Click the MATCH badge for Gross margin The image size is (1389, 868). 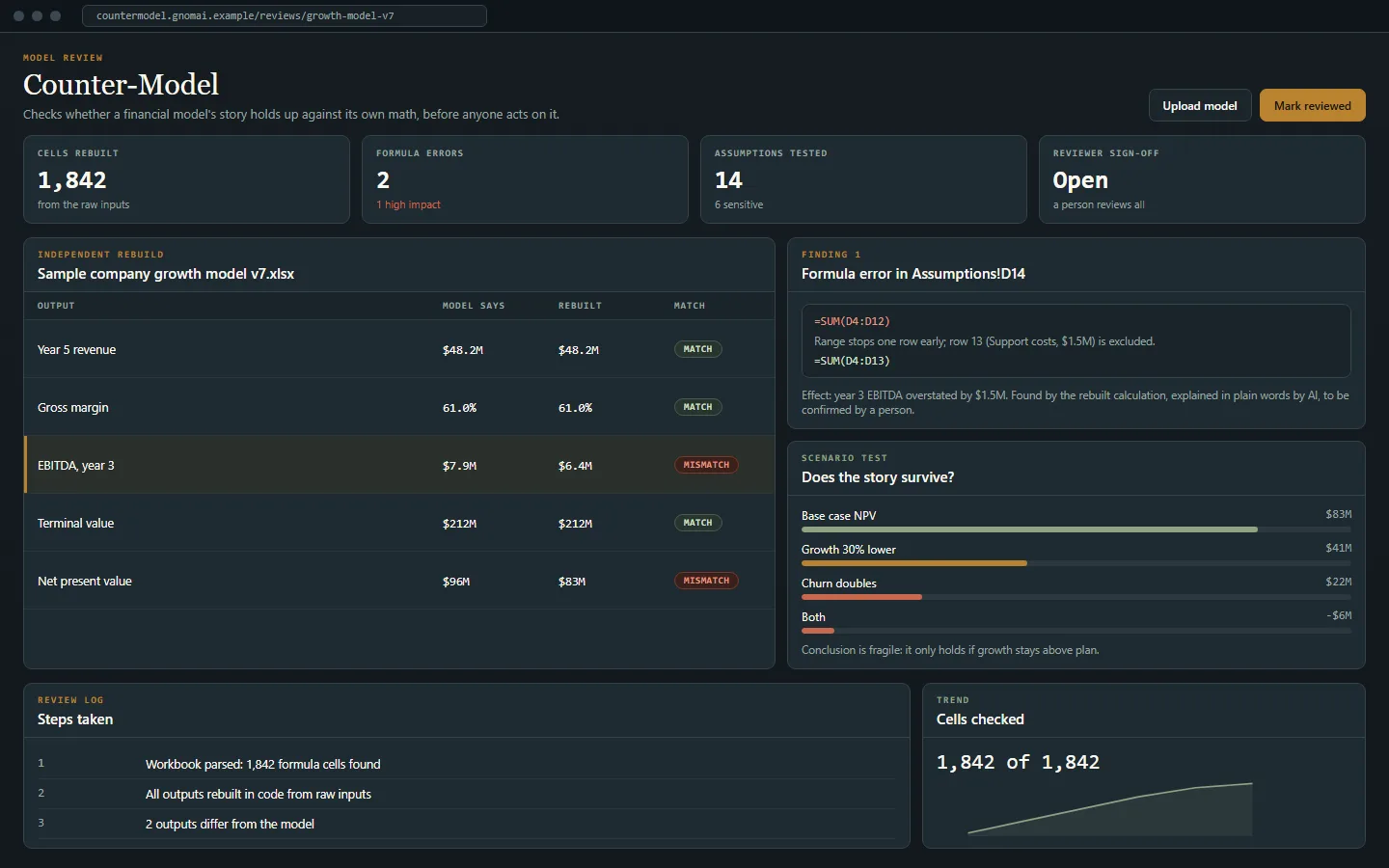[x=697, y=407]
